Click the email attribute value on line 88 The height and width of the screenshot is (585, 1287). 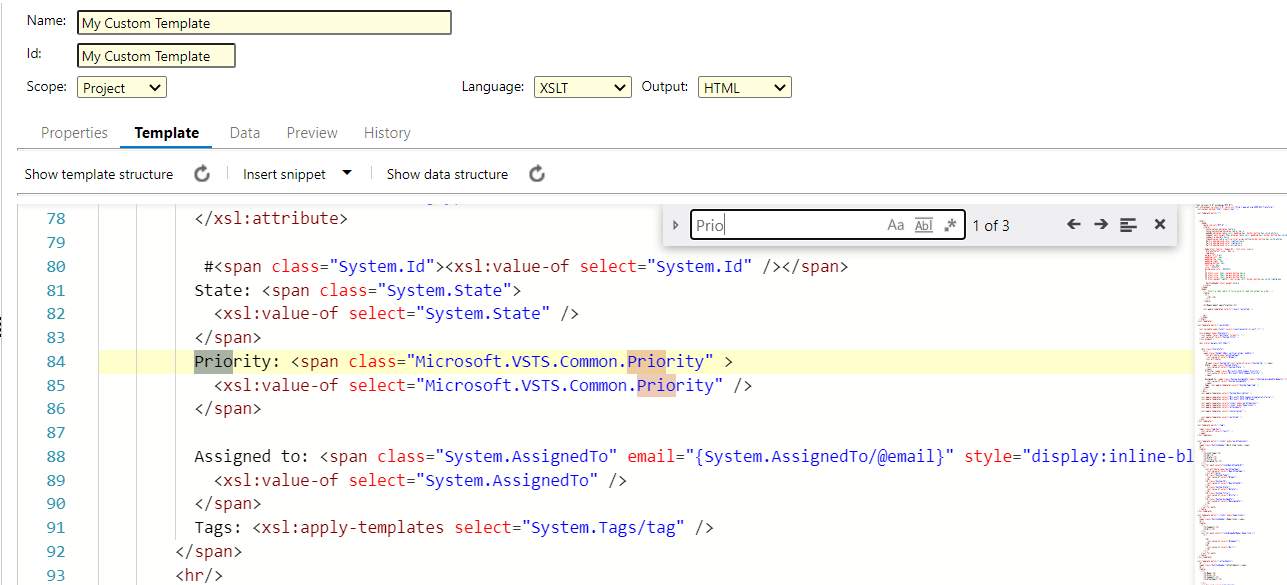[x=819, y=456]
